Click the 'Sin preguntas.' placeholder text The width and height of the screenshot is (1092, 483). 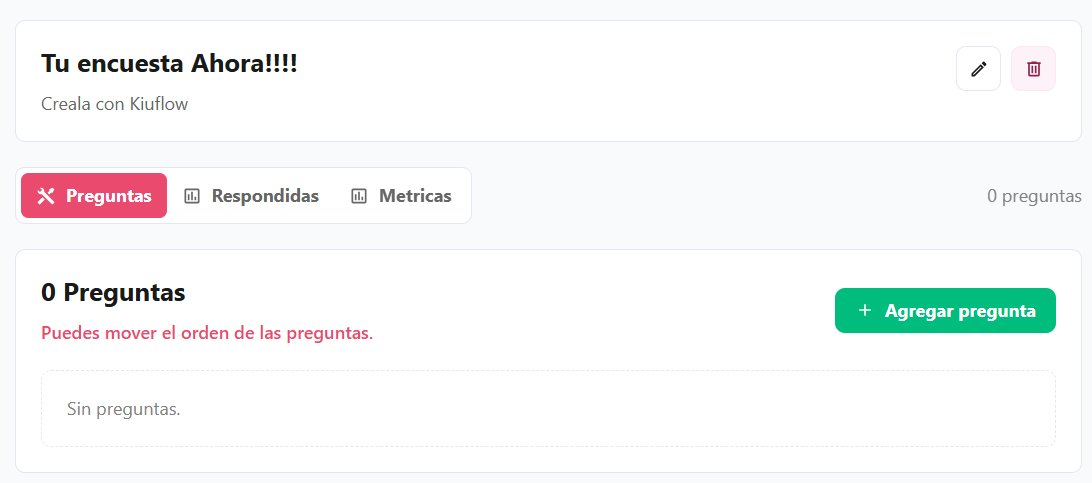pyautogui.click(x=124, y=409)
